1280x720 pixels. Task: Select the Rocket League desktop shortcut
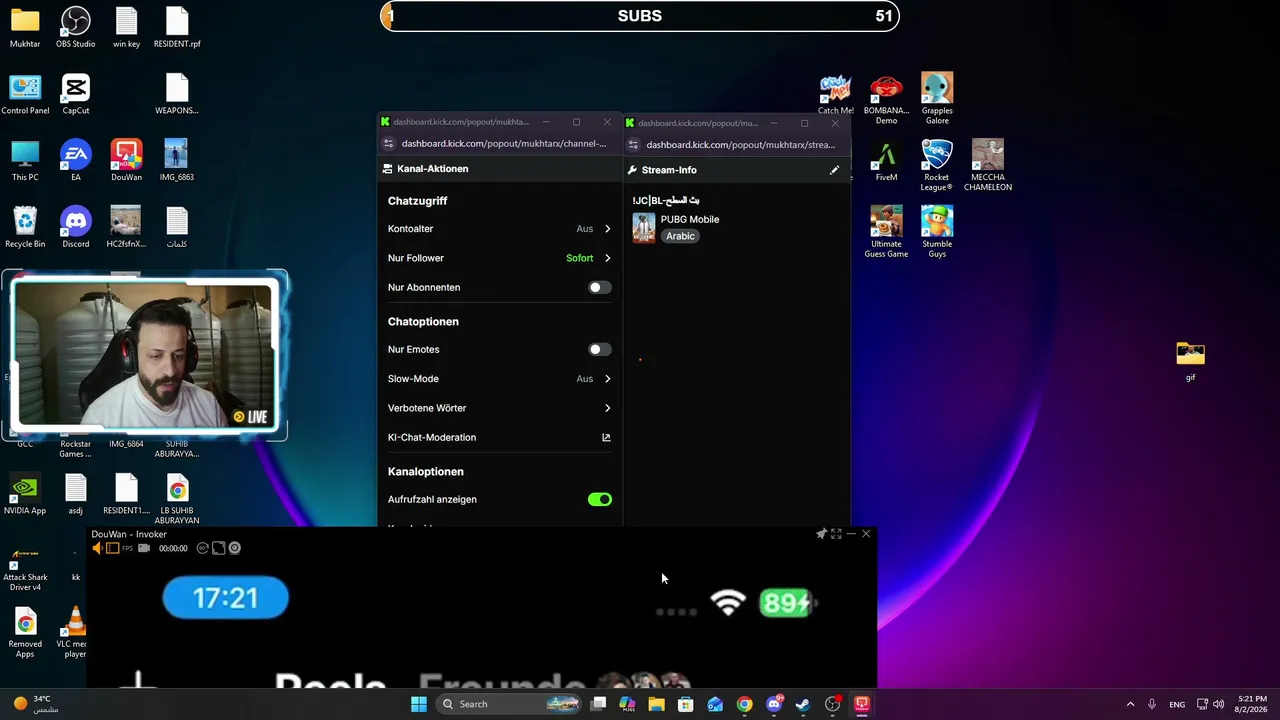coord(936,165)
